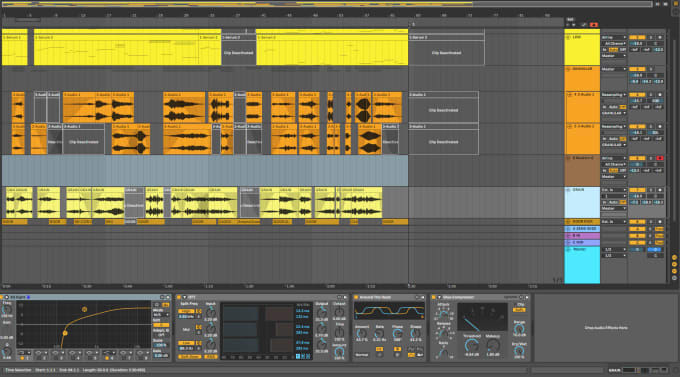Arm the yellow lead track for recording
This screenshot has width=680, height=377.
pos(660,37)
